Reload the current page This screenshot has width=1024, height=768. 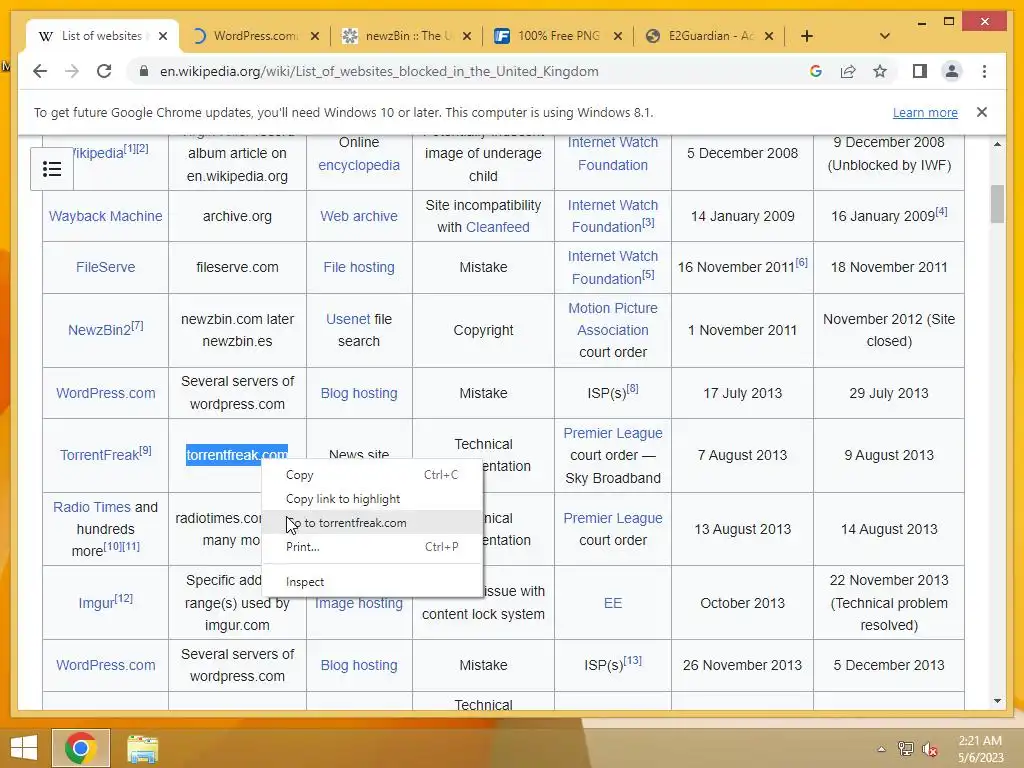[x=104, y=71]
